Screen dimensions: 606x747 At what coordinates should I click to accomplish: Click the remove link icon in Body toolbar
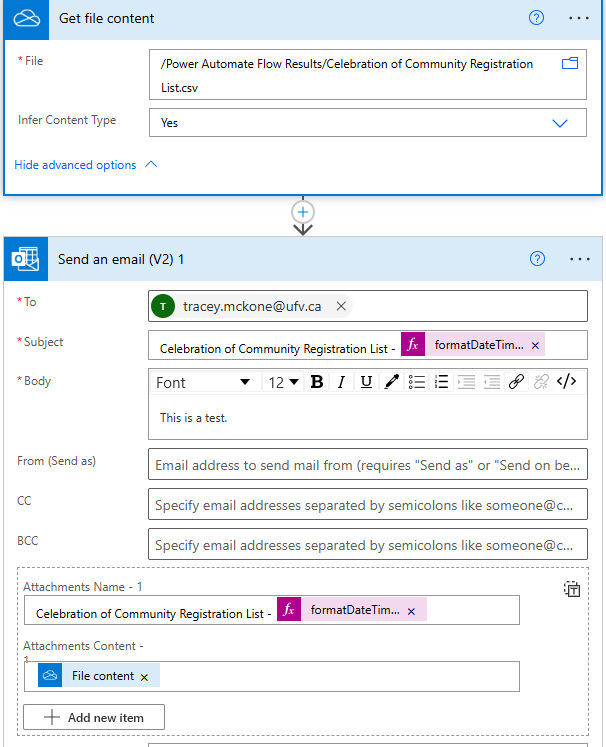541,382
